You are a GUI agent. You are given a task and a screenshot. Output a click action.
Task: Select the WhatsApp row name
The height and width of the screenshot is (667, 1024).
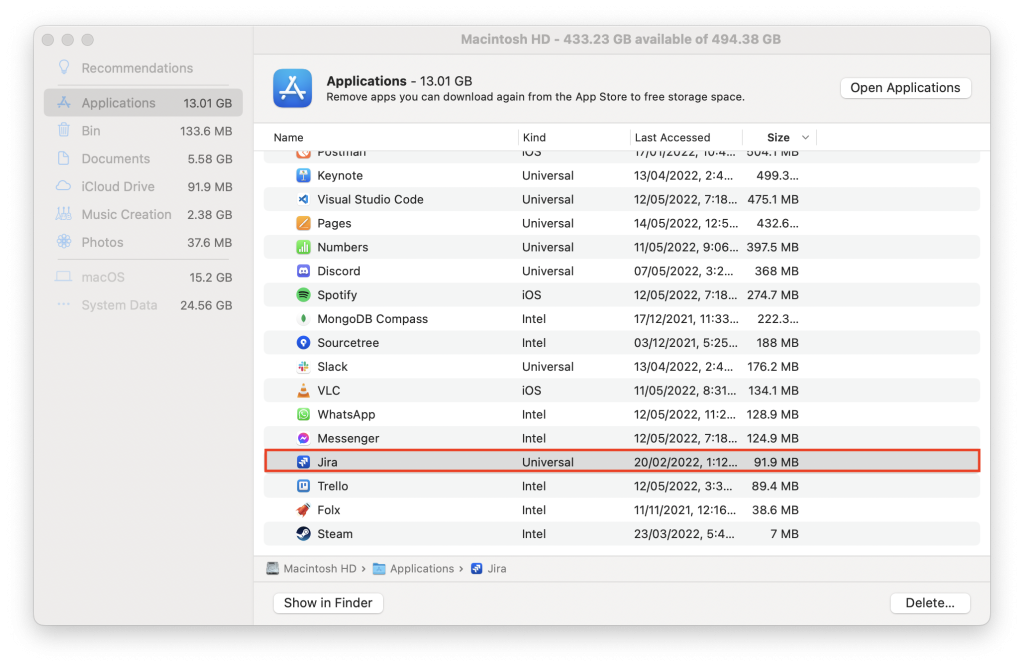[346, 414]
